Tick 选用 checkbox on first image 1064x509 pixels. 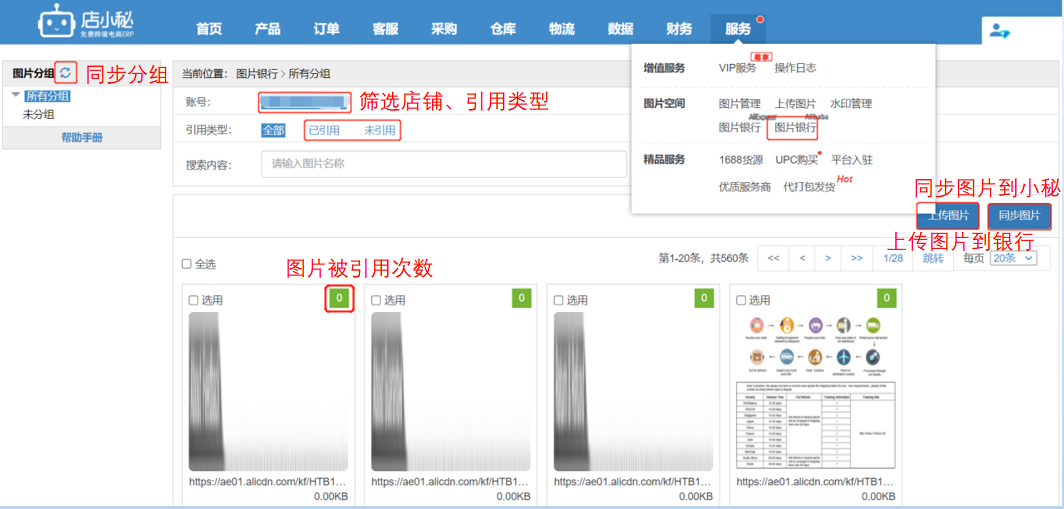click(194, 300)
